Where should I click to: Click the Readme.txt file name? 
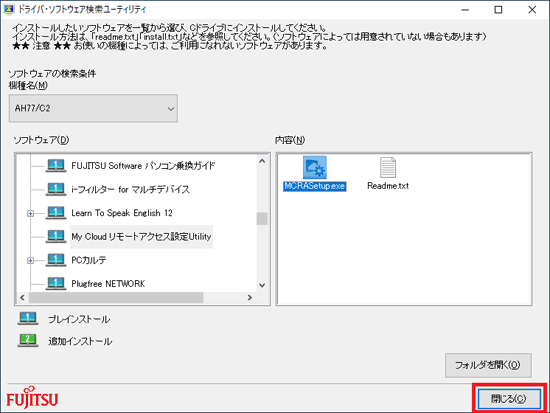point(388,186)
